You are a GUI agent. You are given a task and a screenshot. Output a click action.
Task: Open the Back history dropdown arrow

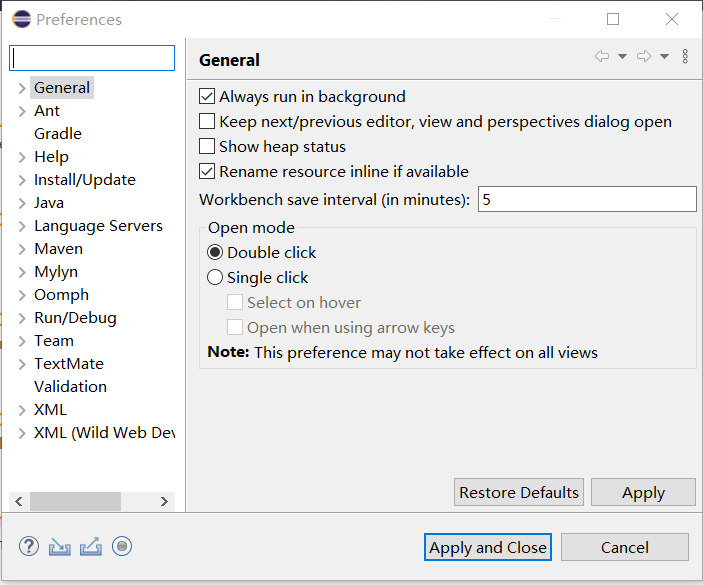point(622,57)
